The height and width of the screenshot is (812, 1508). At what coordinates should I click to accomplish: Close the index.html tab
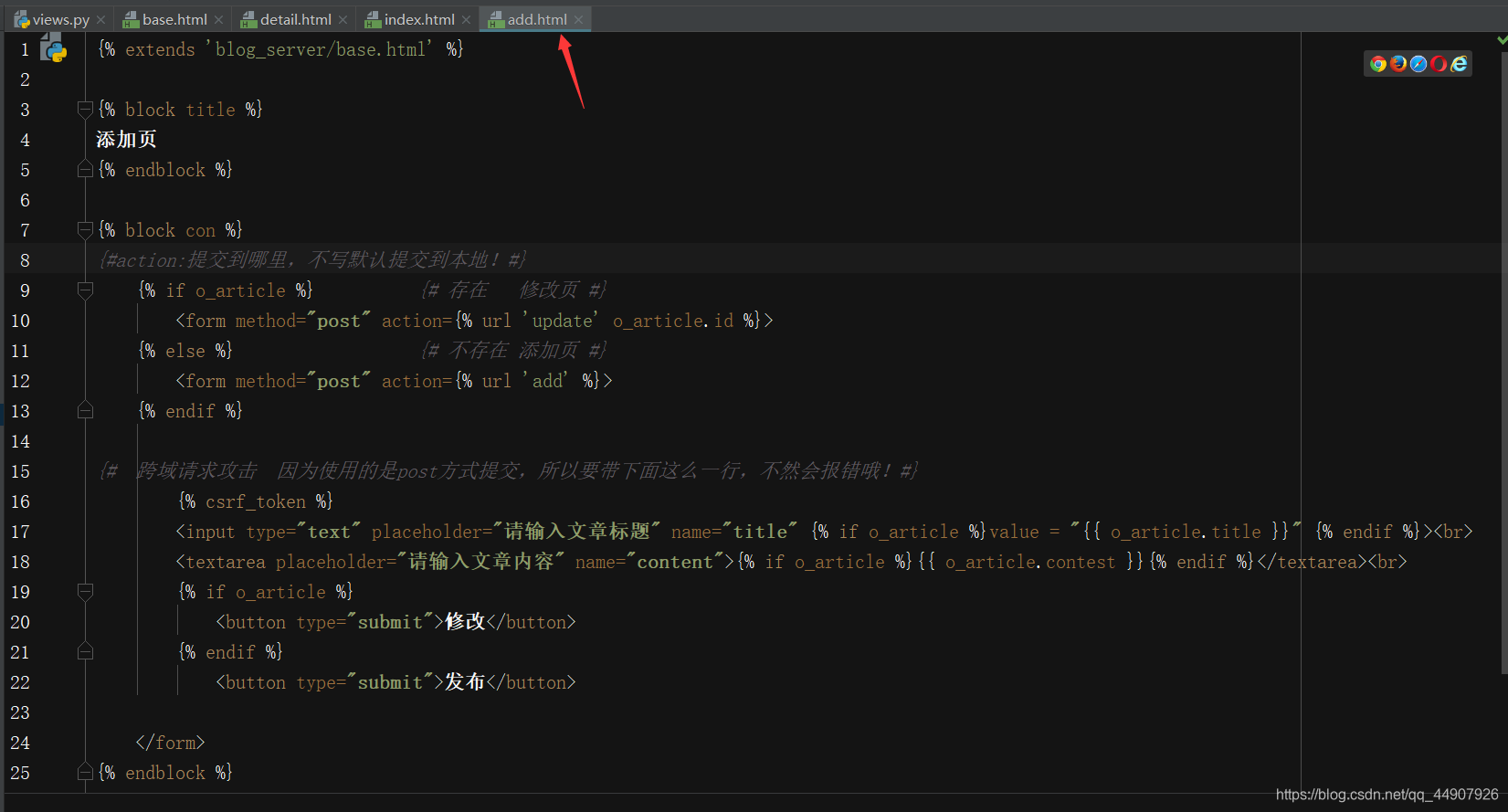pos(466,19)
